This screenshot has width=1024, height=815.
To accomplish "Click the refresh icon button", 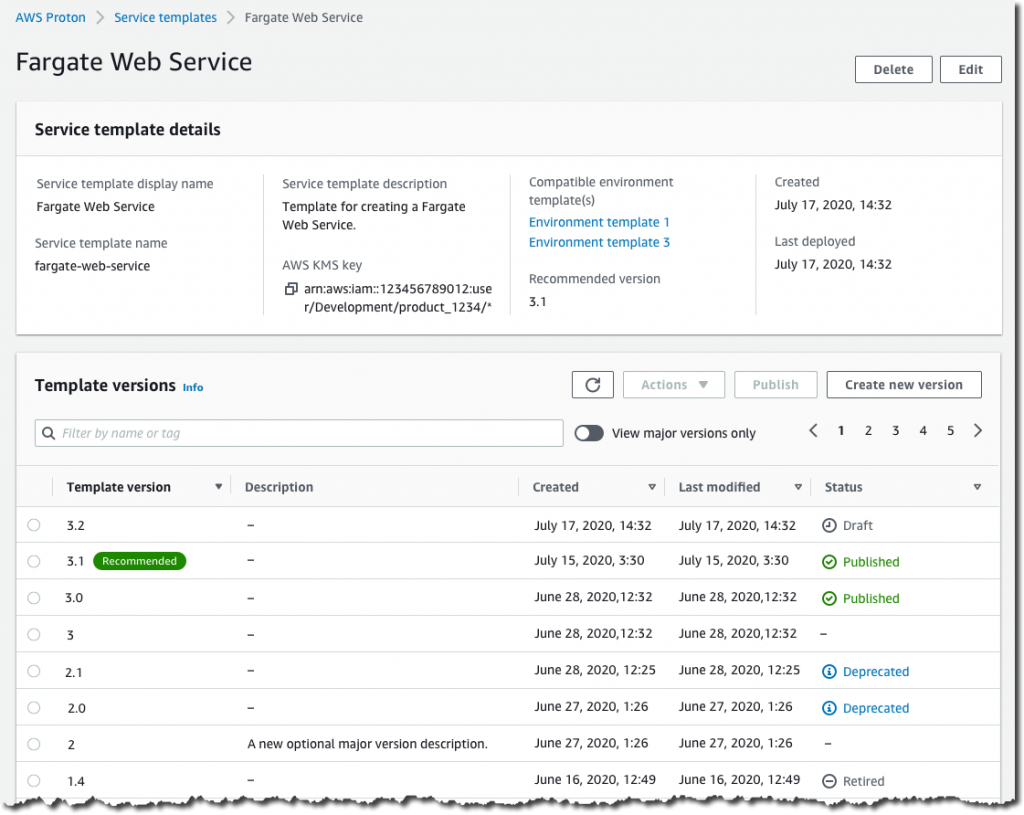I will pyautogui.click(x=592, y=385).
